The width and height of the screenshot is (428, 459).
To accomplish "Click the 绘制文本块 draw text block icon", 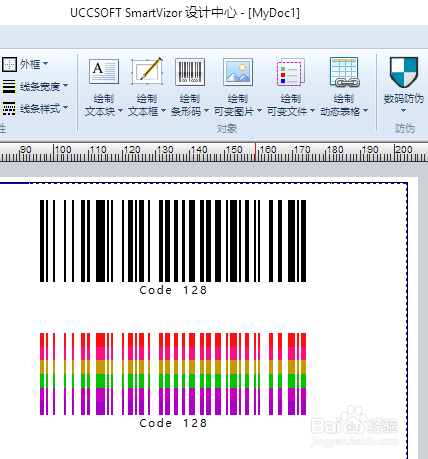I will coord(104,71).
